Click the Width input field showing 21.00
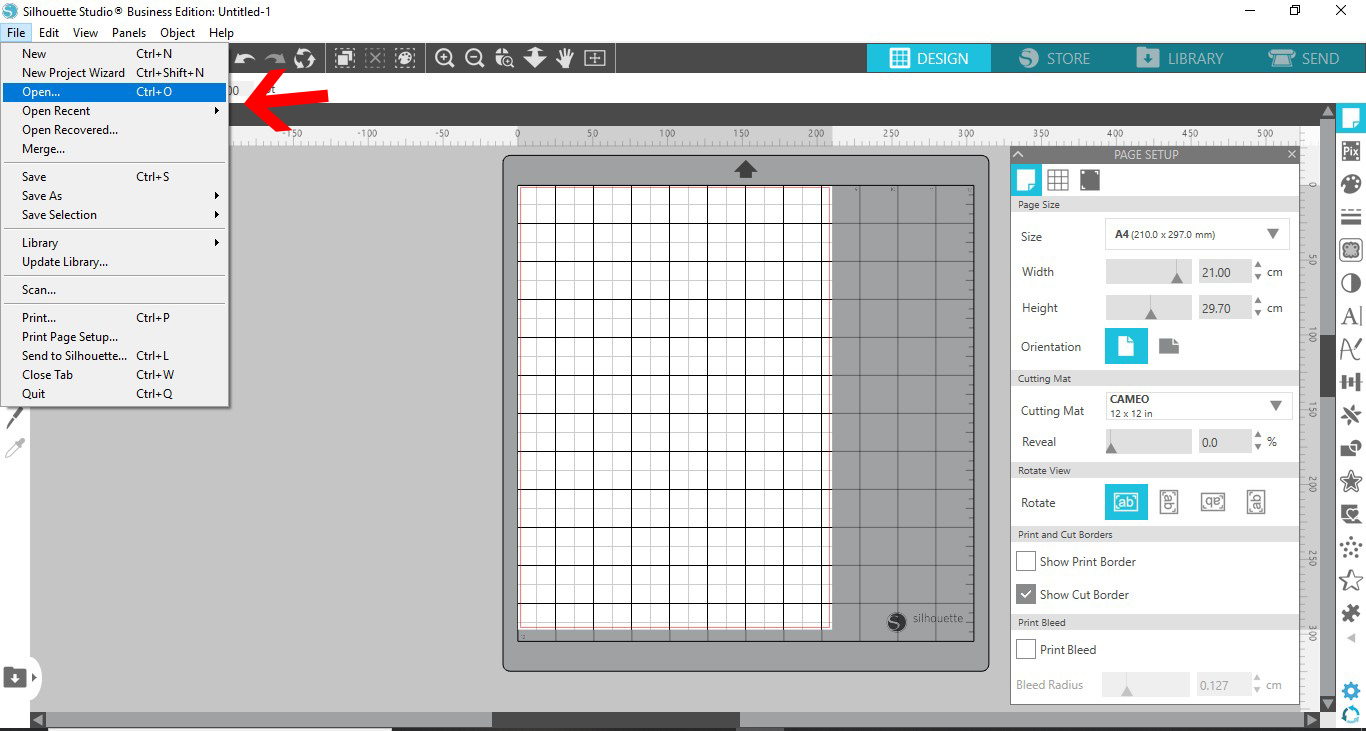Viewport: 1366px width, 731px height. click(x=1224, y=272)
